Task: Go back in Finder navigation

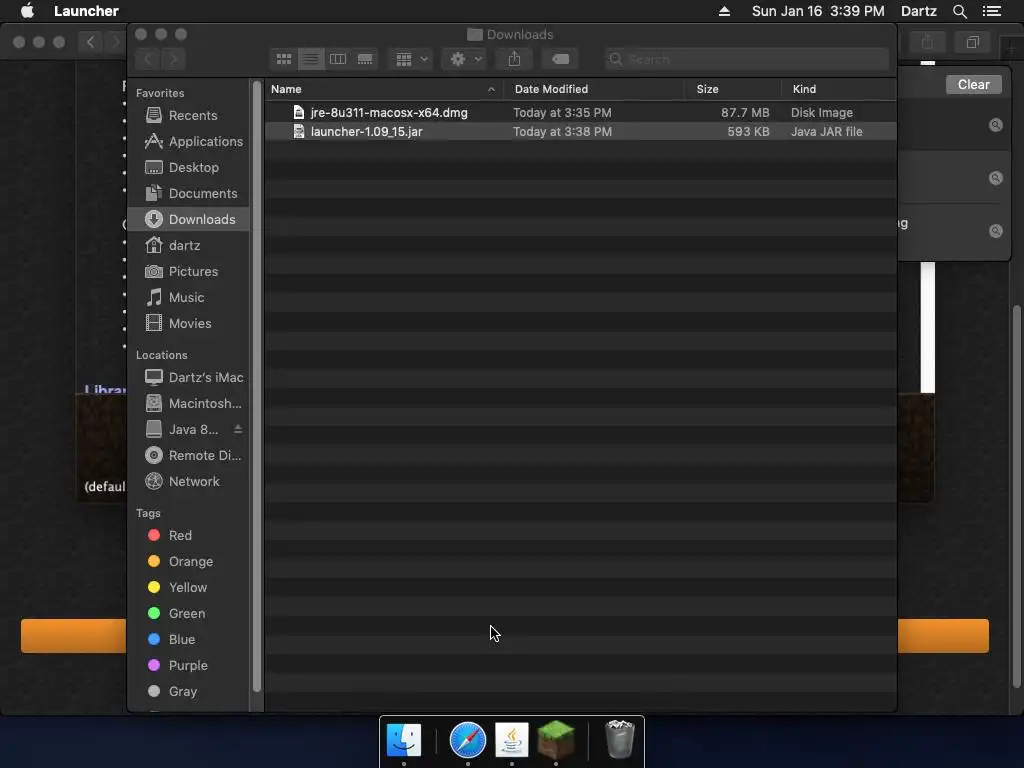Action: tap(148, 59)
